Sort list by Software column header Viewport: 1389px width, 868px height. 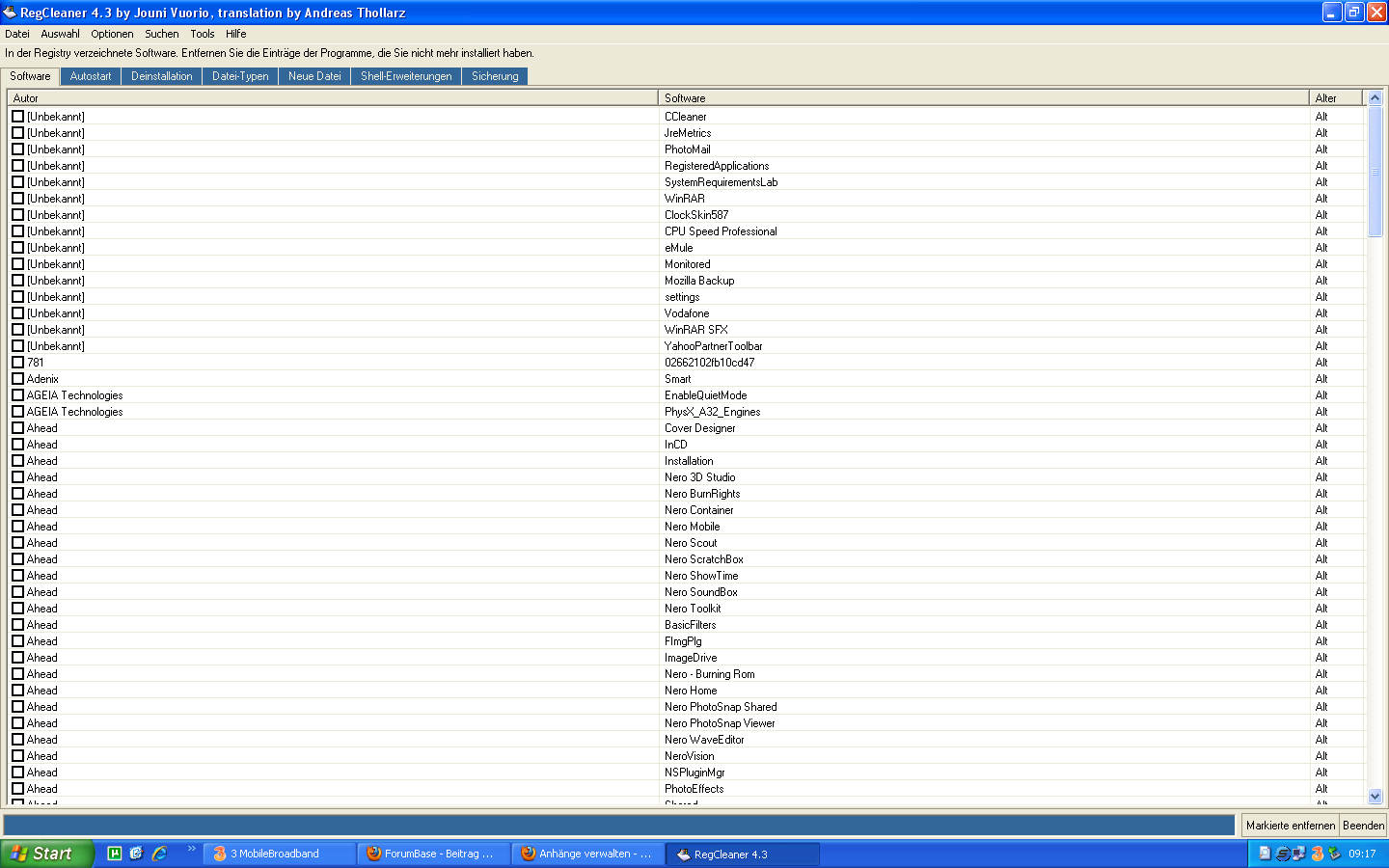(x=984, y=97)
